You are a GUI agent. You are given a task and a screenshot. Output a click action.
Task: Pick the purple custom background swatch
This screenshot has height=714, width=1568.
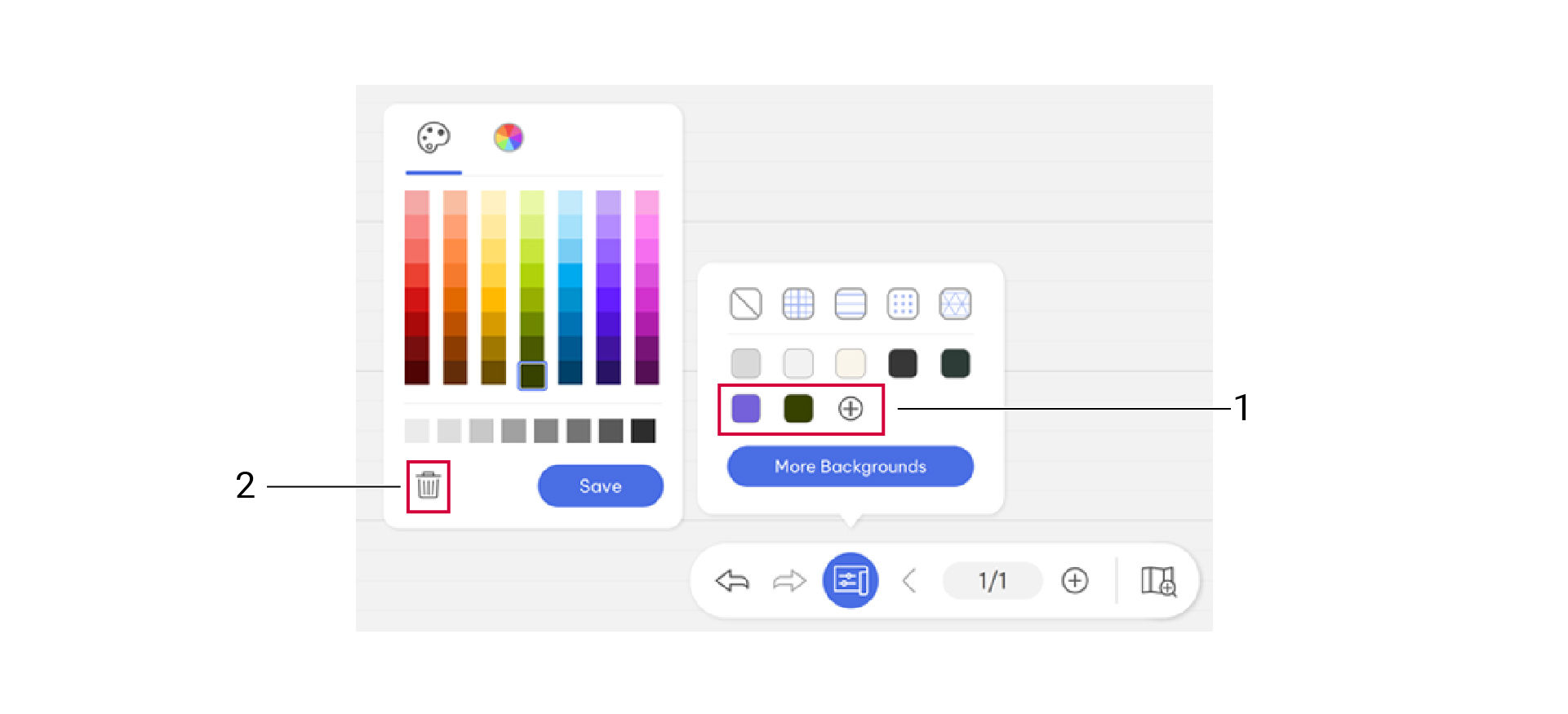click(x=745, y=408)
